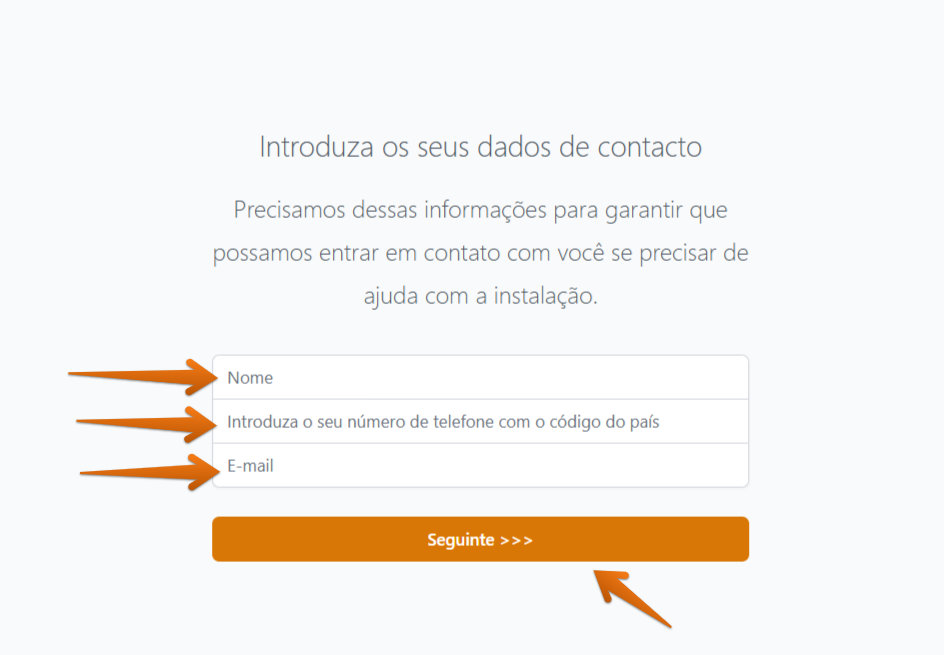This screenshot has width=944, height=655.
Task: Click the line 'possamos entrar em contato com você'
Action: [x=480, y=253]
